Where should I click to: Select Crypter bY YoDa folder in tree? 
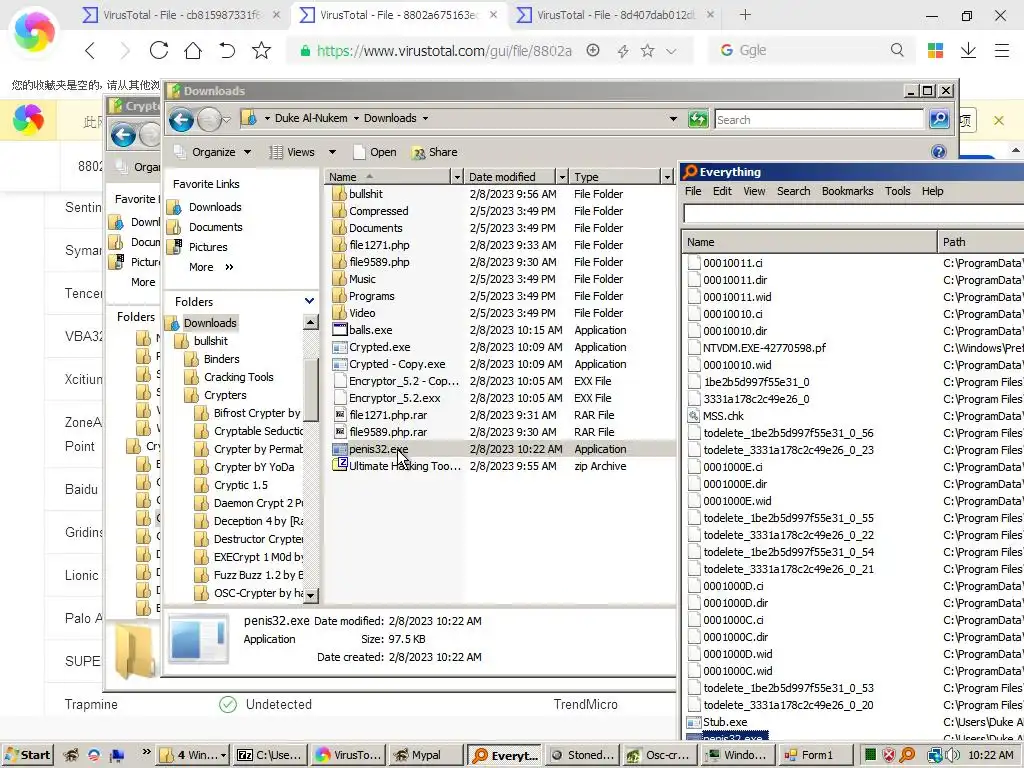[254, 467]
